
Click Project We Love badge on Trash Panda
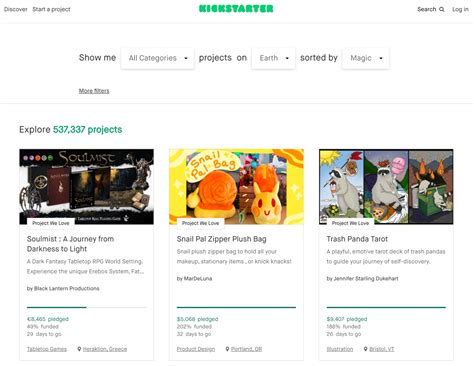tap(350, 223)
